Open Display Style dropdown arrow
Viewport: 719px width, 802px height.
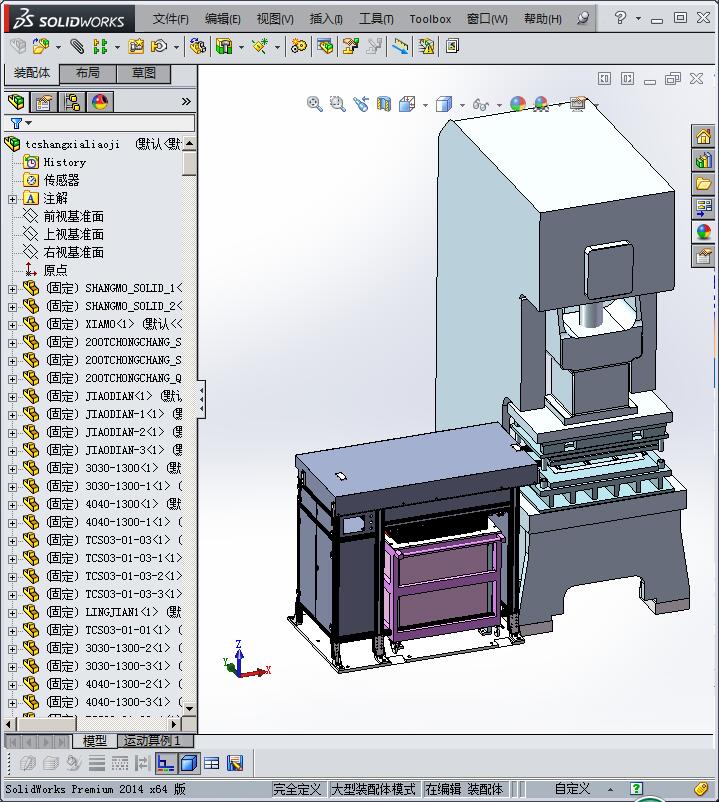(462, 105)
